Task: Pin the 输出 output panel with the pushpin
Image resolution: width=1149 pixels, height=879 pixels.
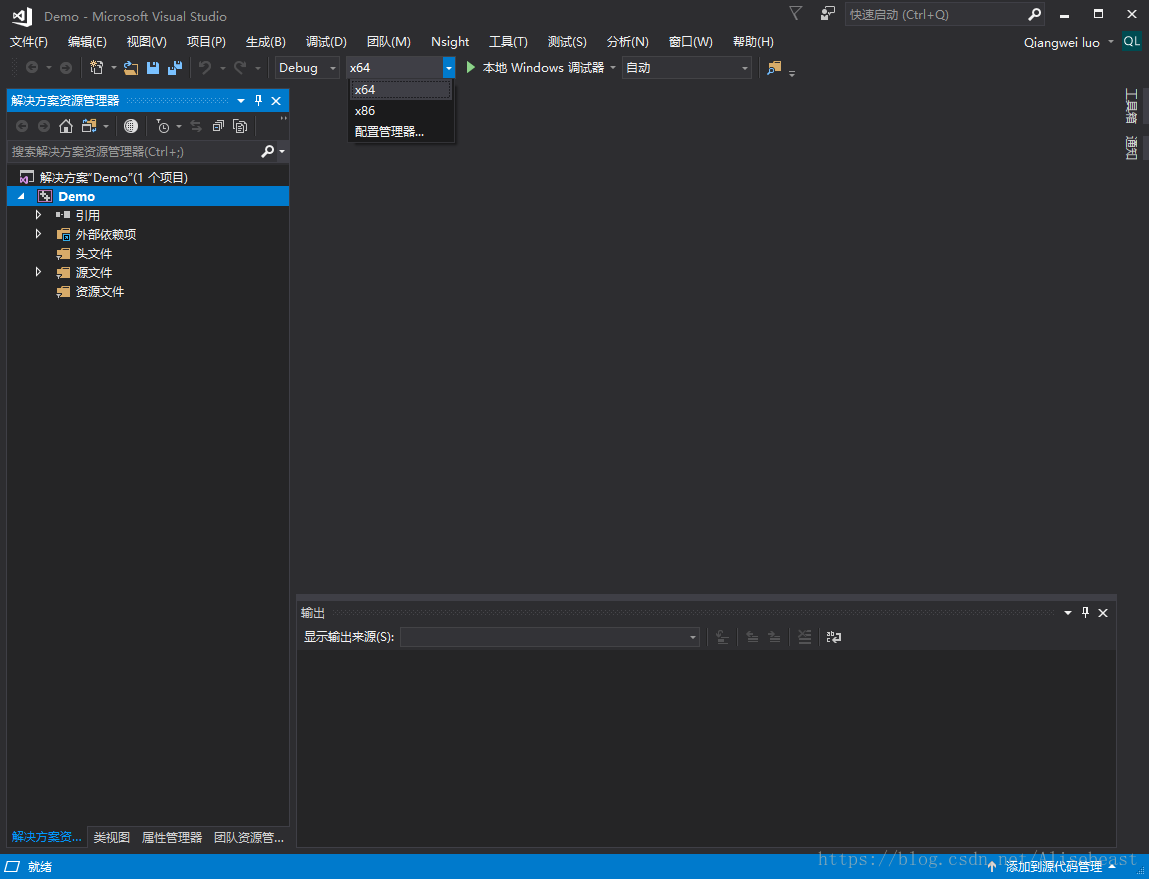Action: pos(1085,612)
